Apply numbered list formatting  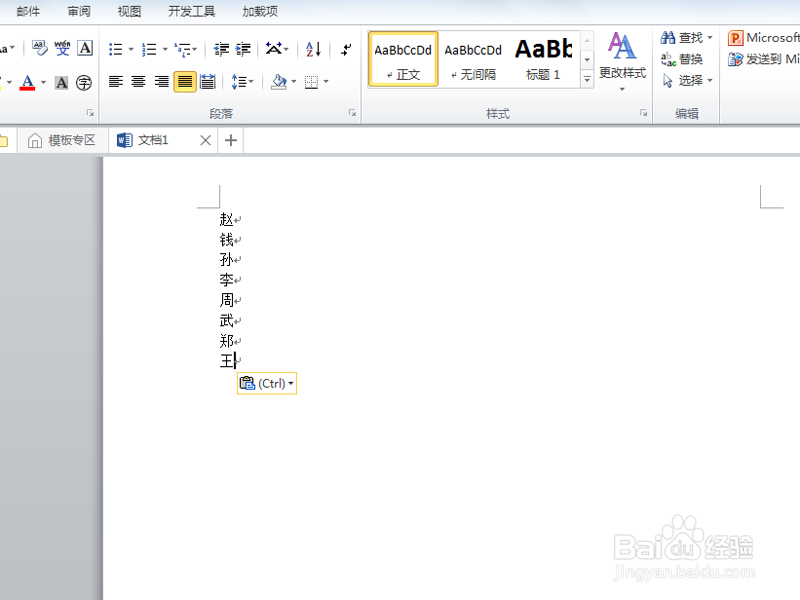(x=149, y=49)
